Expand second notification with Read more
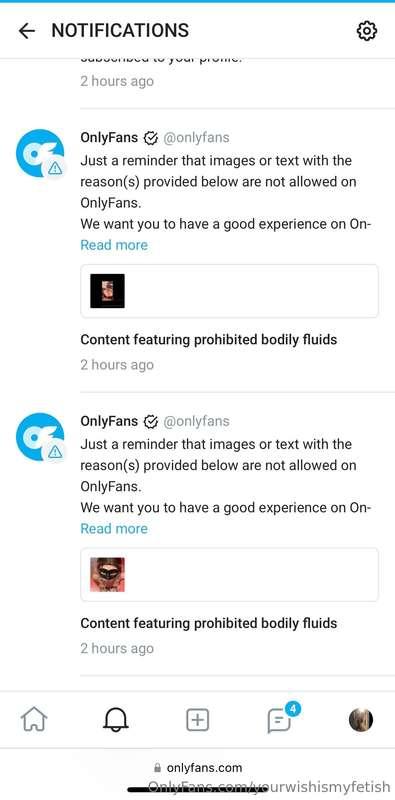Screen dimensions: 395x800 tap(114, 529)
